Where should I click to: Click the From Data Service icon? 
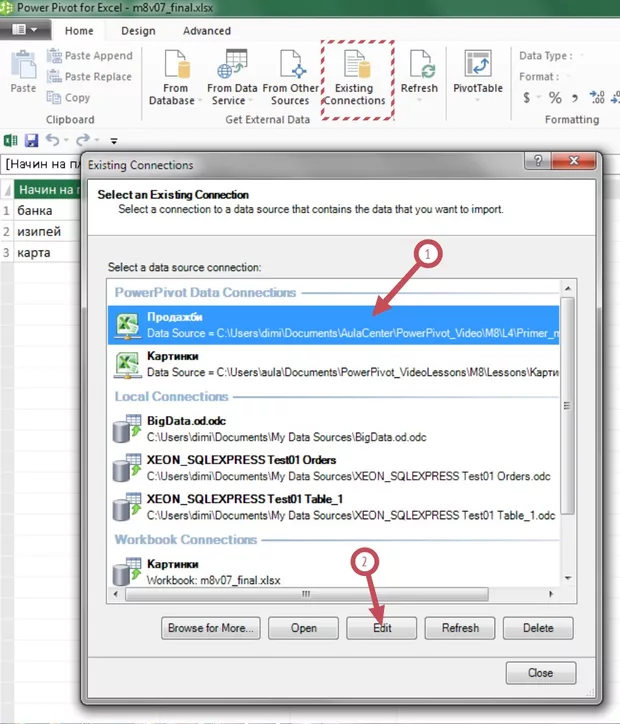tap(232, 80)
